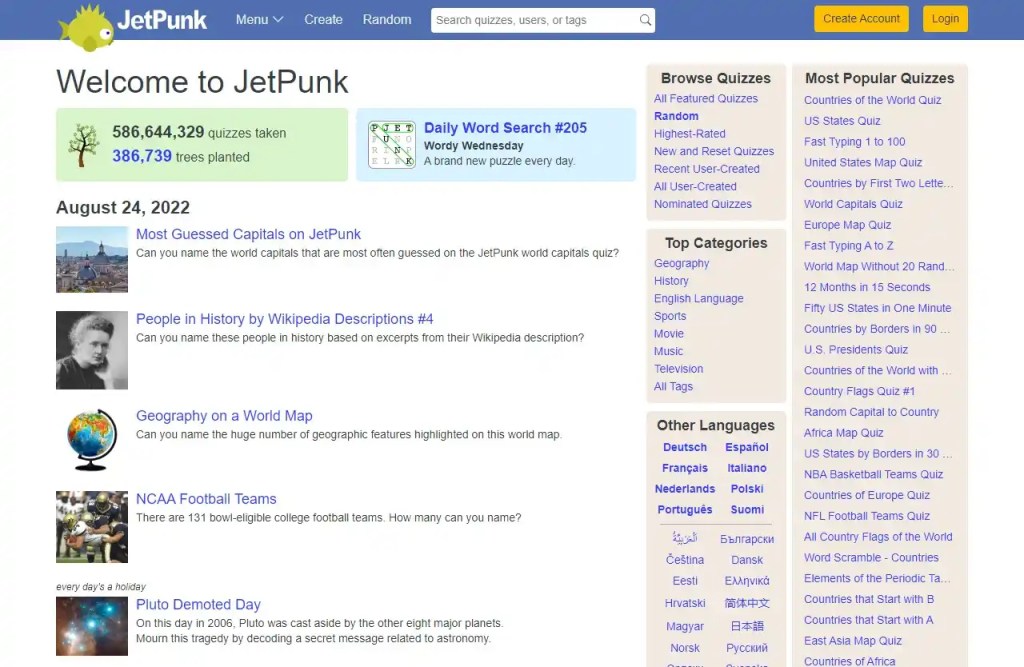The width and height of the screenshot is (1024, 667).
Task: Open Recent User-Created quizzes
Action: click(x=707, y=169)
